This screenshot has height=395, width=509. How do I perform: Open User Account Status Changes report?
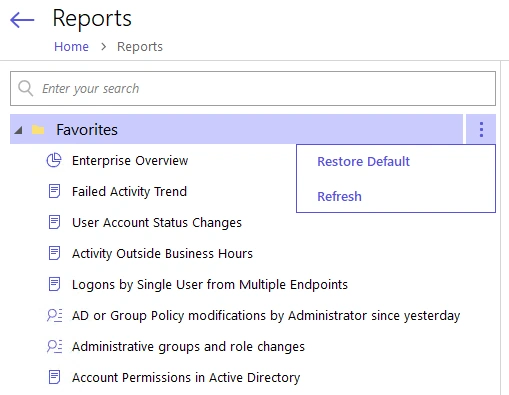pos(157,223)
